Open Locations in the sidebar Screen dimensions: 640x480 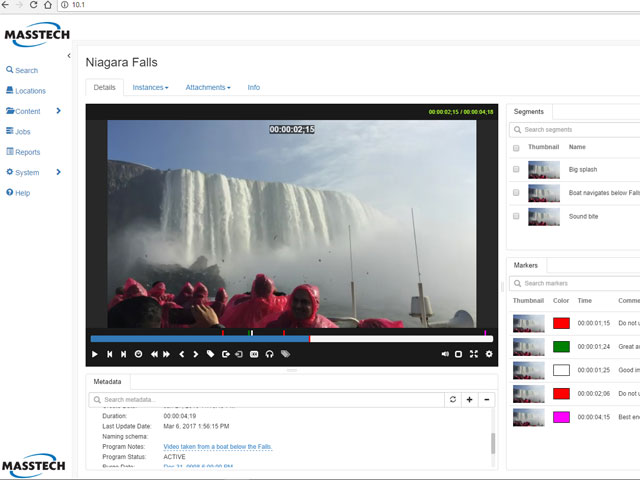[x=26, y=91]
